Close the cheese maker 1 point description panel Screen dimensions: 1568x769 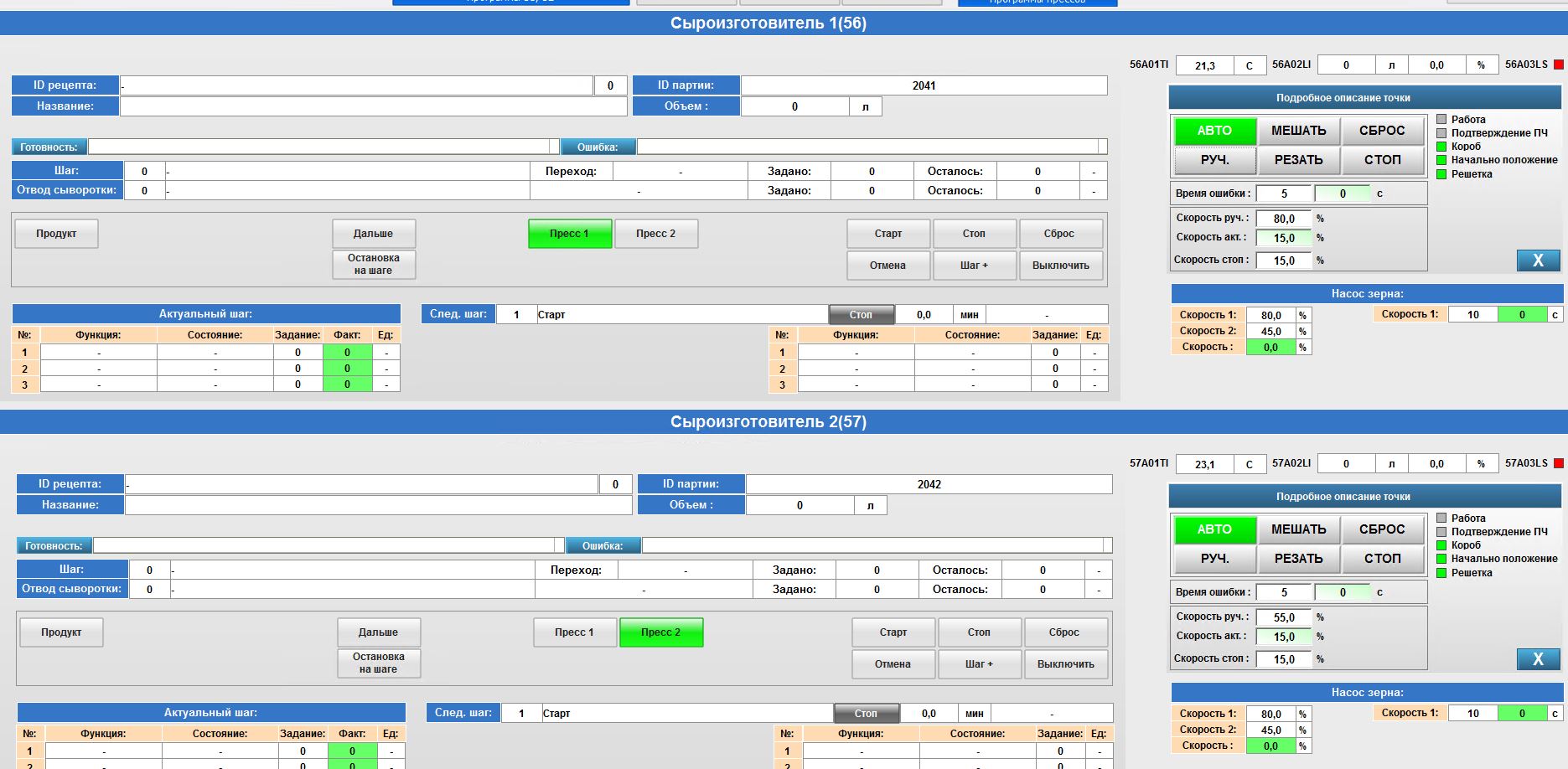(x=1538, y=261)
